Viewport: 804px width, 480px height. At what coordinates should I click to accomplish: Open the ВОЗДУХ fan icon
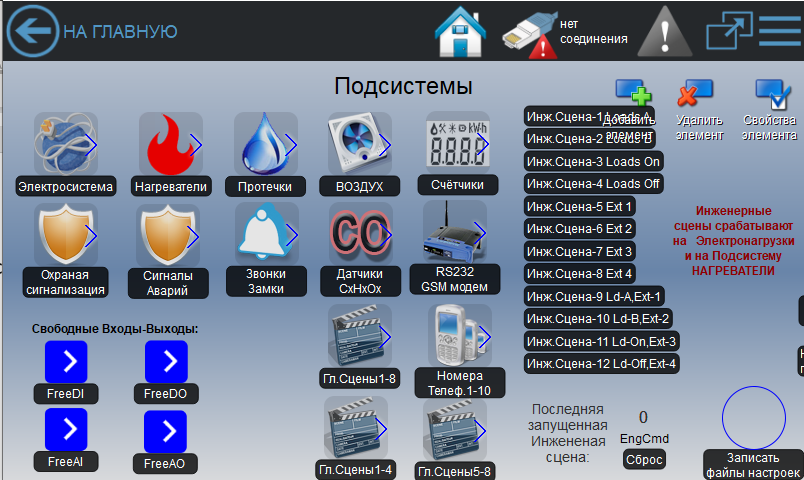tap(360, 144)
